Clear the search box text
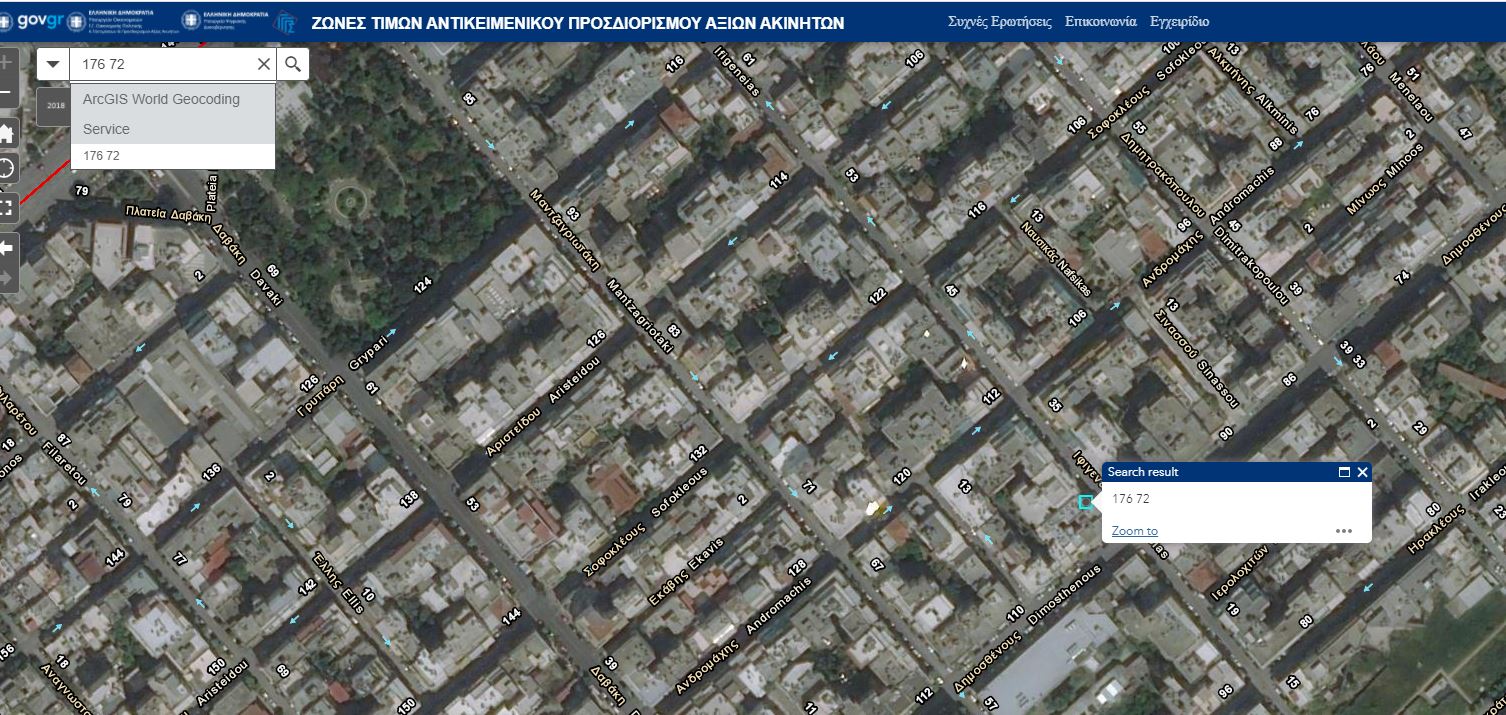This screenshot has height=715, width=1506. pyautogui.click(x=264, y=64)
